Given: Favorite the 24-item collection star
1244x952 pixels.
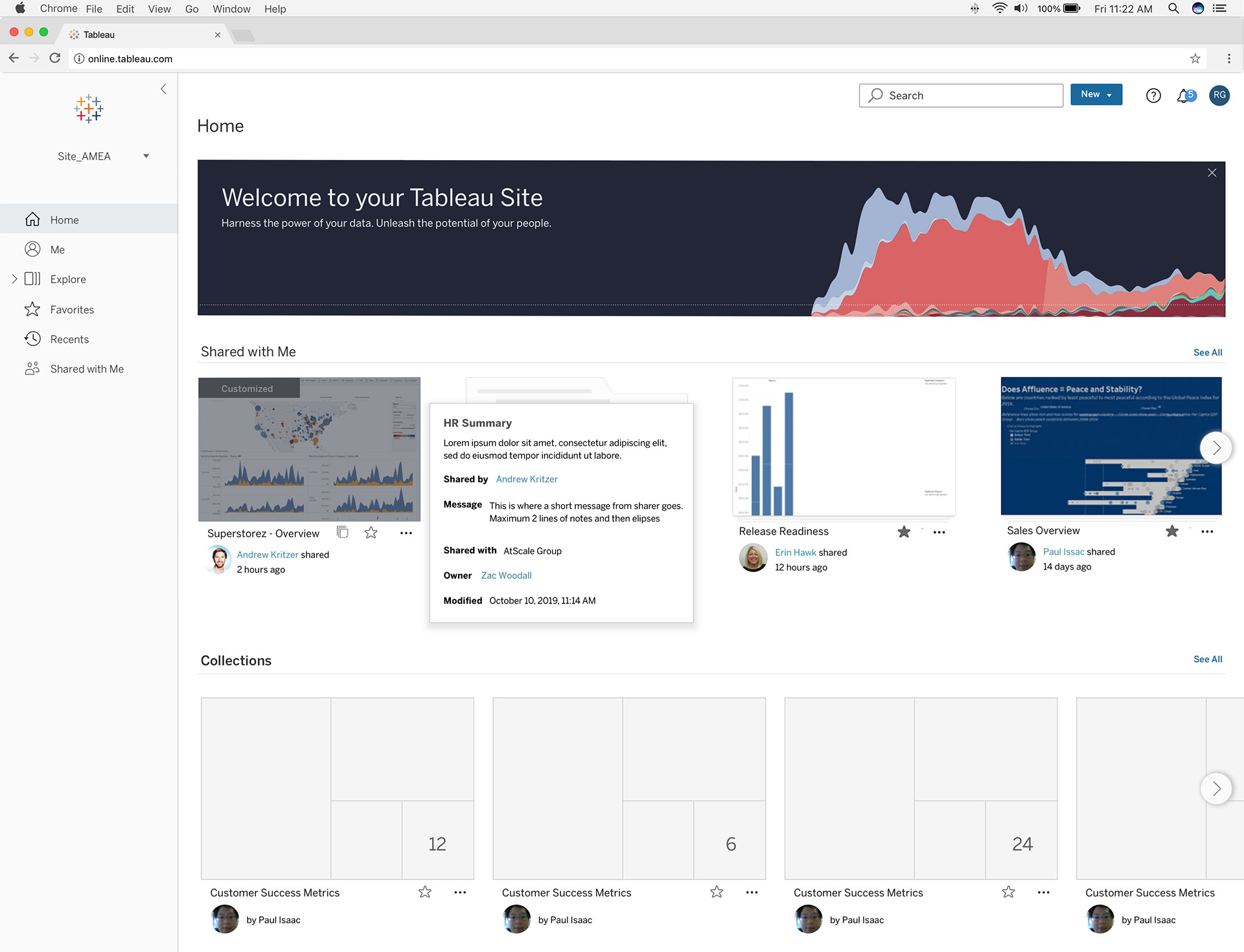Looking at the screenshot, I should click(1008, 892).
